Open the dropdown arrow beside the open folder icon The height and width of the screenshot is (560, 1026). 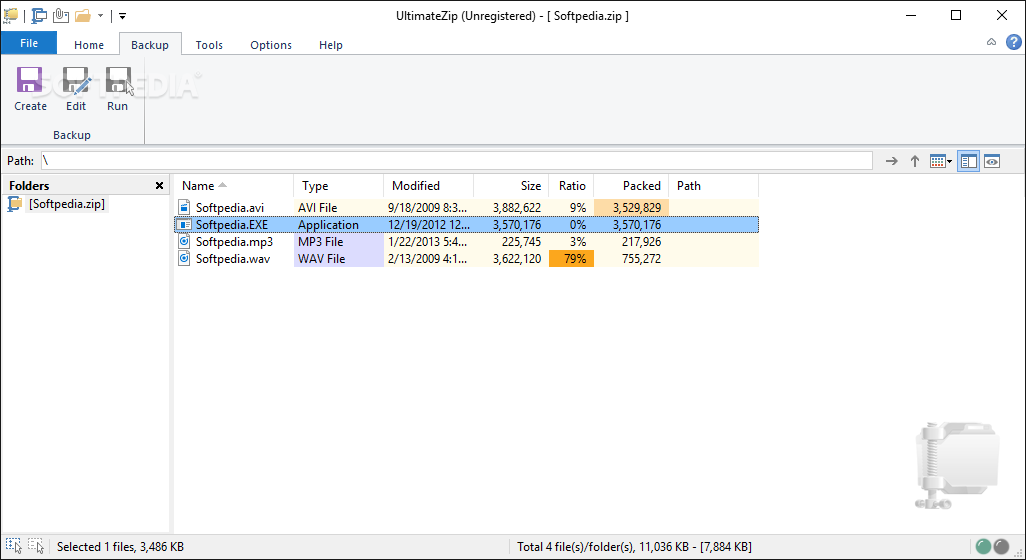[x=100, y=16]
